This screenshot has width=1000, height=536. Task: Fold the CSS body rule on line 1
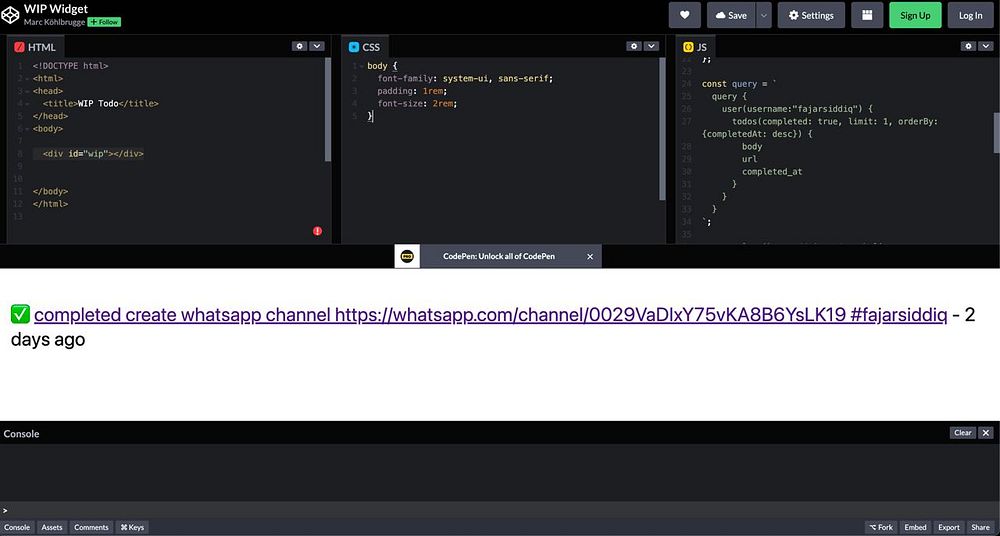tap(362, 66)
